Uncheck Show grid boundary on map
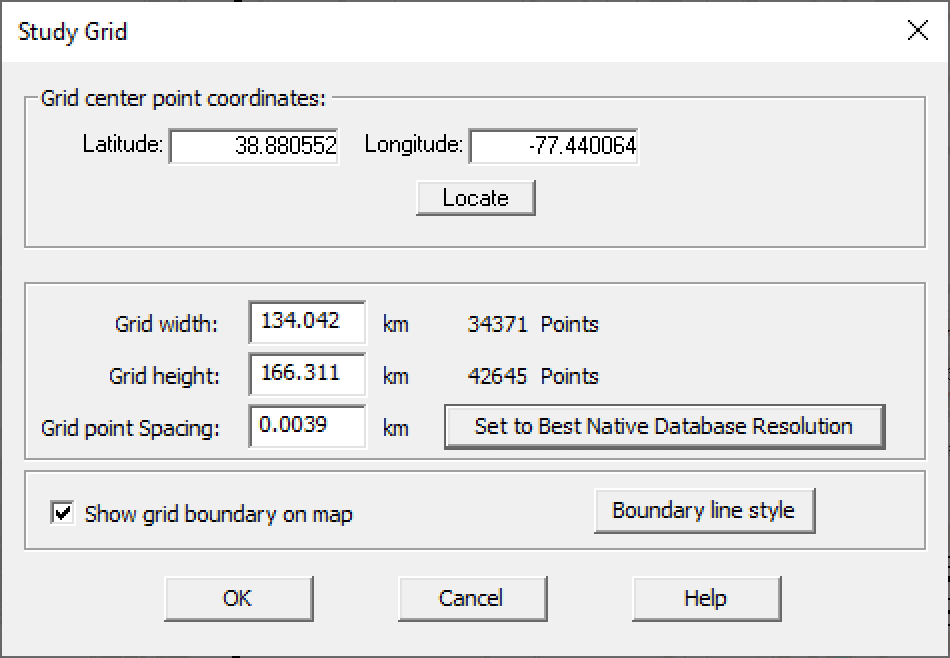950x658 pixels. click(63, 514)
